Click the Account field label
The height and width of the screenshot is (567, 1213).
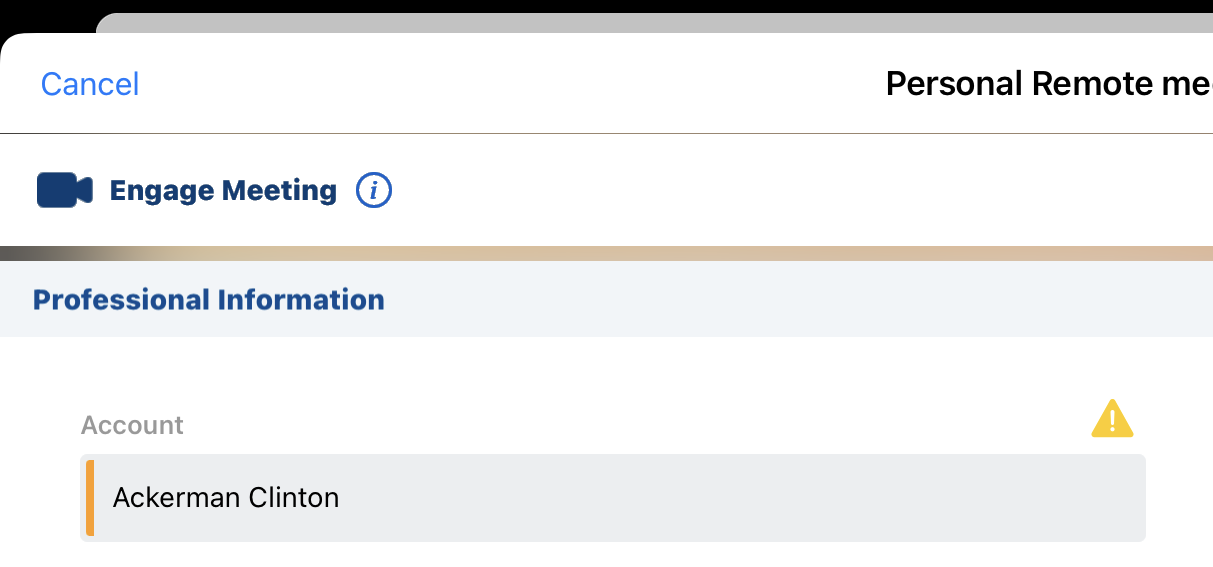pyautogui.click(x=132, y=425)
